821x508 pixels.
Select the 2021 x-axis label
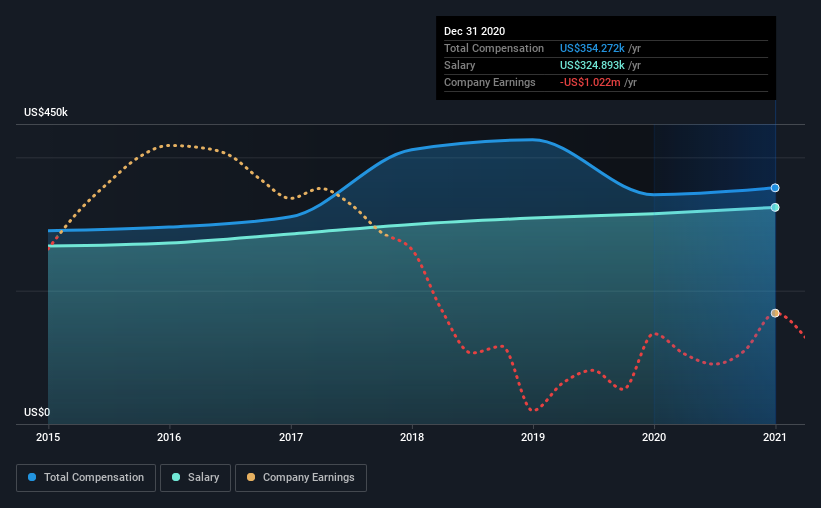coord(775,437)
